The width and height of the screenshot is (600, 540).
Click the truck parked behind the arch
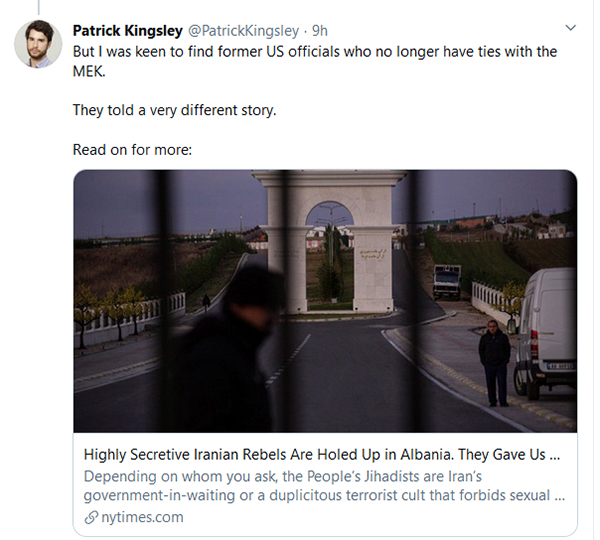[x=447, y=280]
